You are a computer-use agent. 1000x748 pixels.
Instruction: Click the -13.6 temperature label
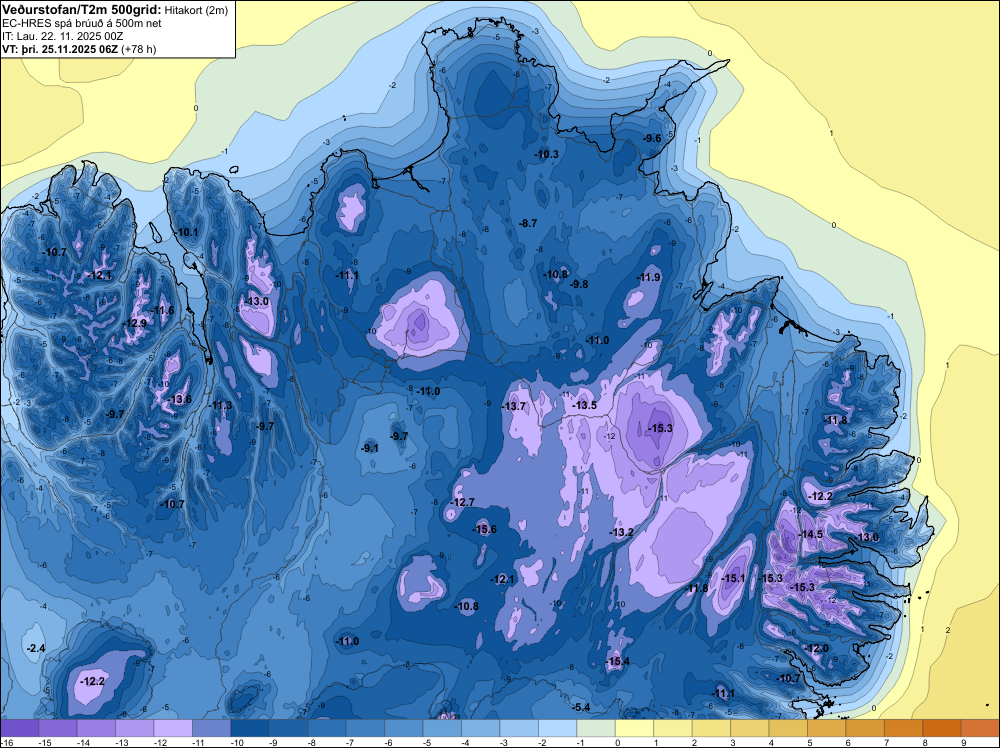coord(179,400)
